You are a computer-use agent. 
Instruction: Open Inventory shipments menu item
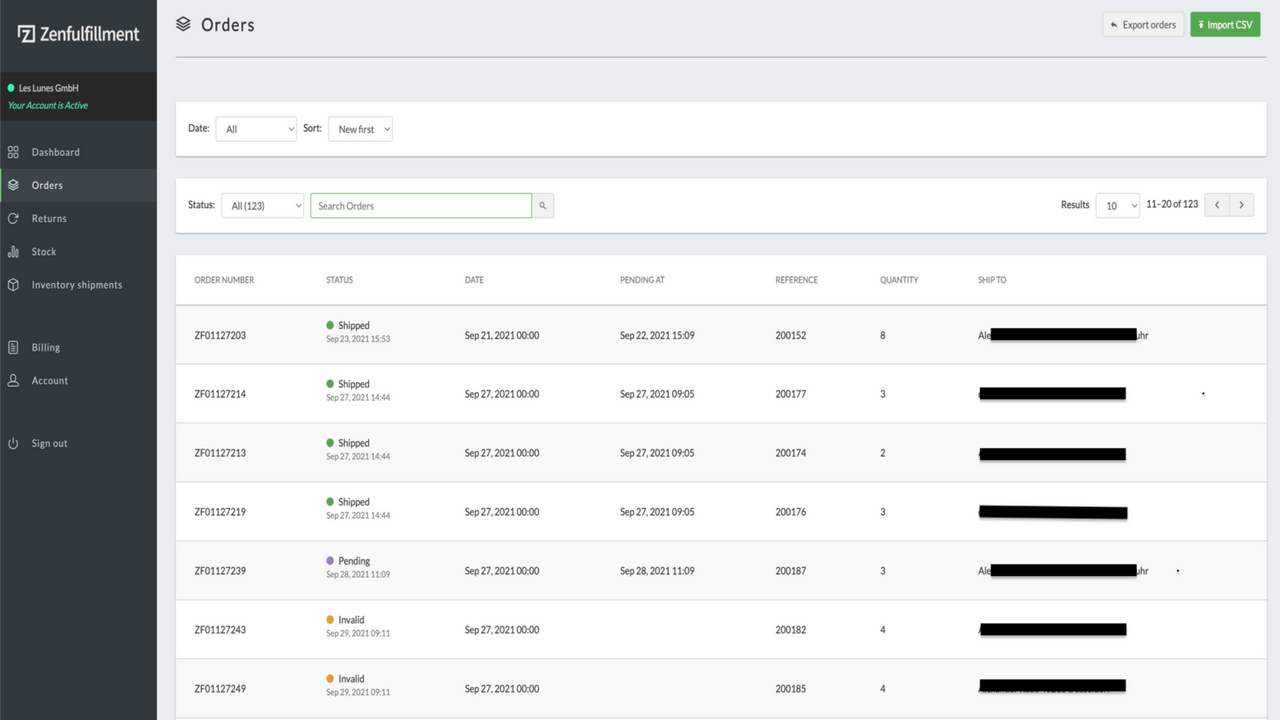coord(78,285)
